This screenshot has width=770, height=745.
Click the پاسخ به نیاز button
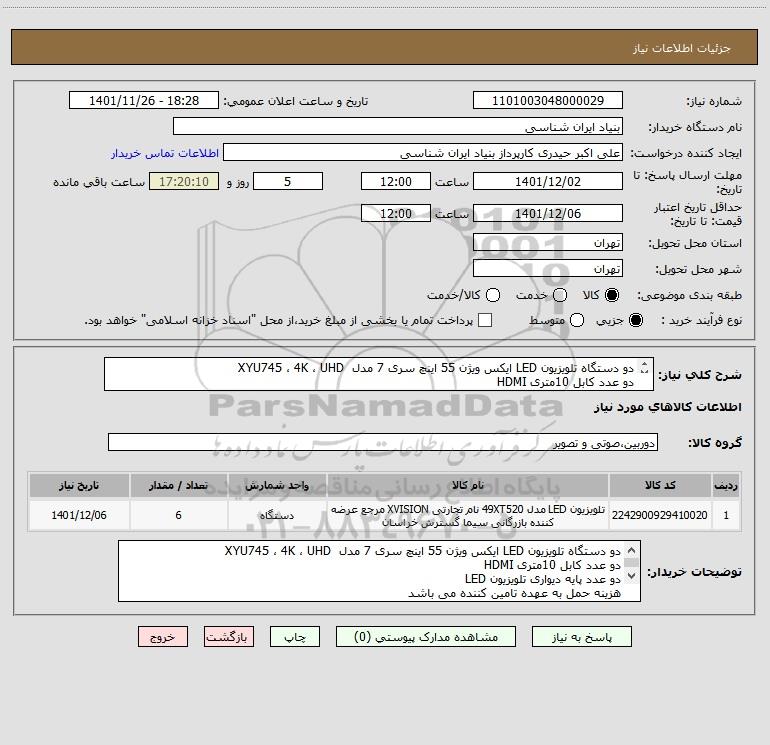click(582, 637)
